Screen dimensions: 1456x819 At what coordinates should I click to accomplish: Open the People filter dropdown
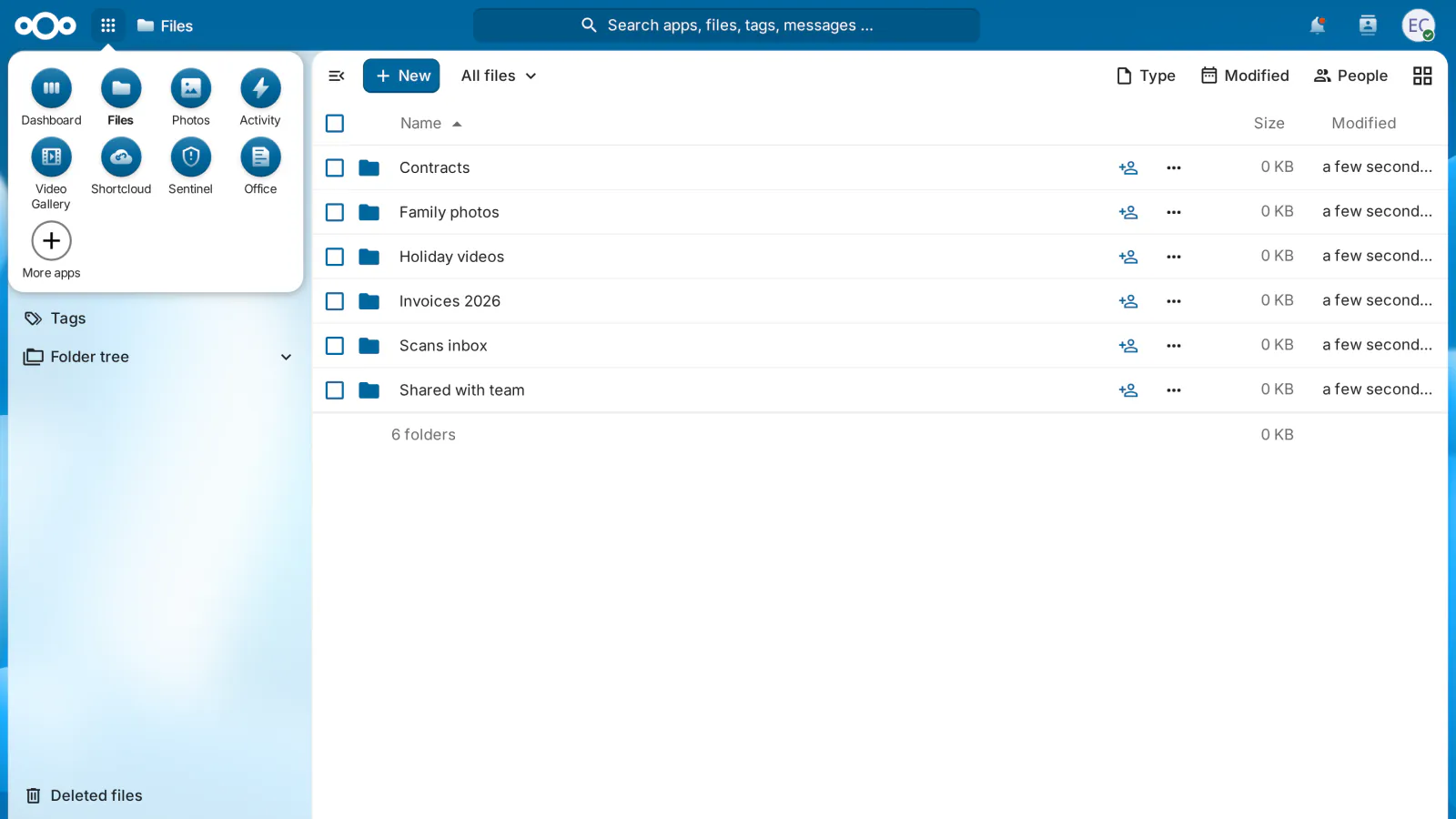1350,76
